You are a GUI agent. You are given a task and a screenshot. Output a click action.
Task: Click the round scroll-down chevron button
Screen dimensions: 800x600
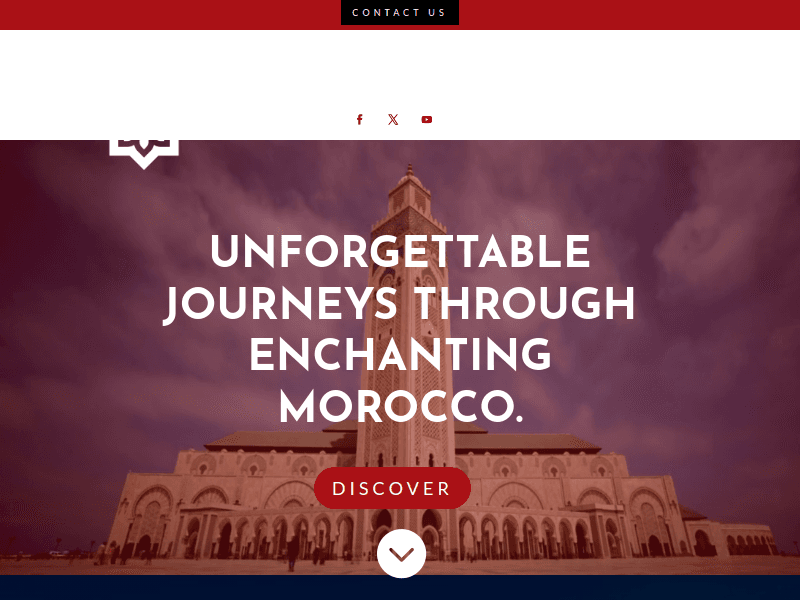(402, 554)
